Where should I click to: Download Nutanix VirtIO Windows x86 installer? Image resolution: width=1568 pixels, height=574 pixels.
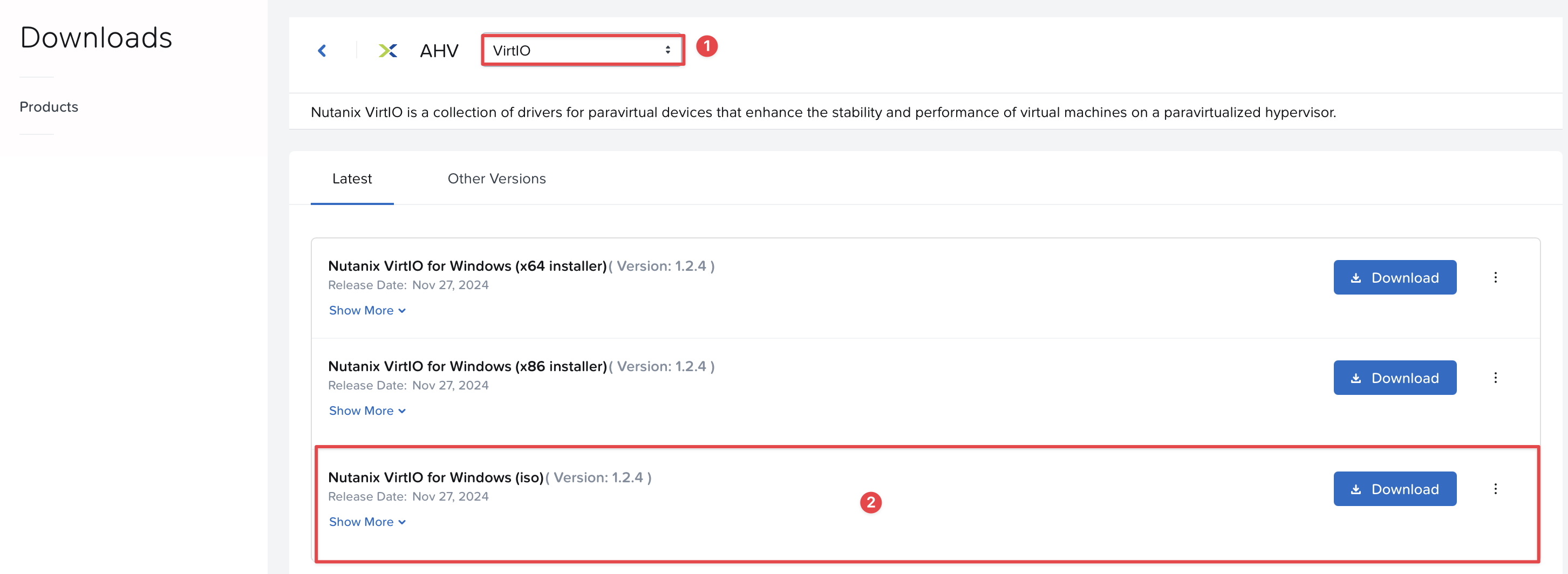click(x=1394, y=378)
